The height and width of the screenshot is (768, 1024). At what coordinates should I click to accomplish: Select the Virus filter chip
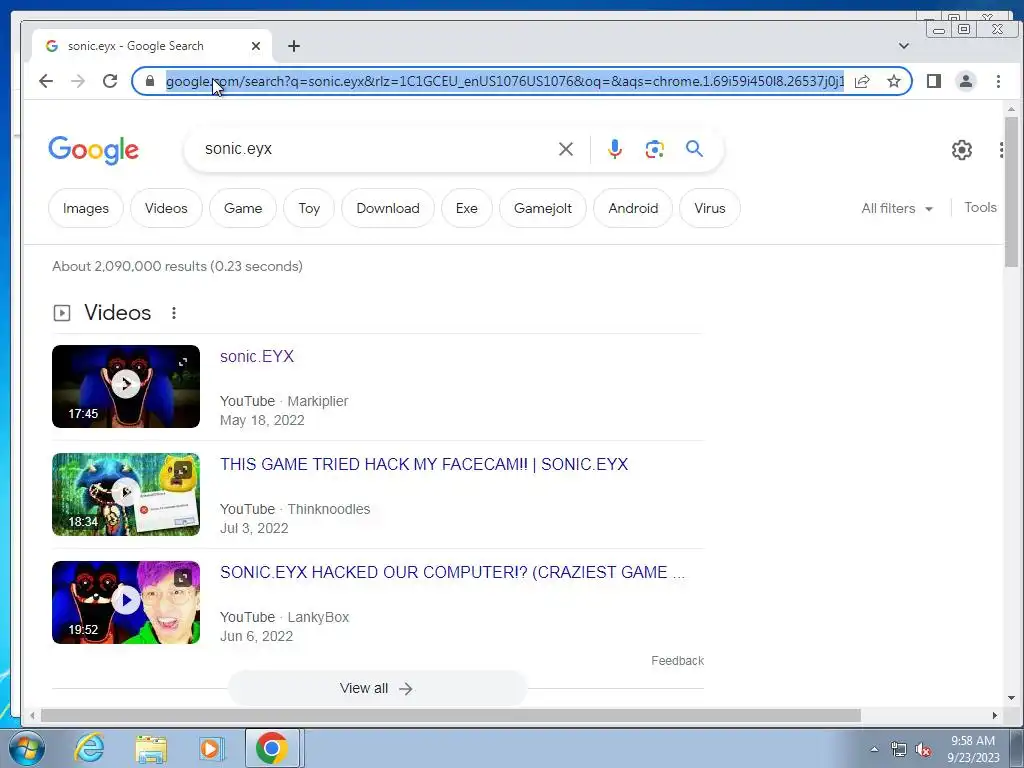pos(710,208)
